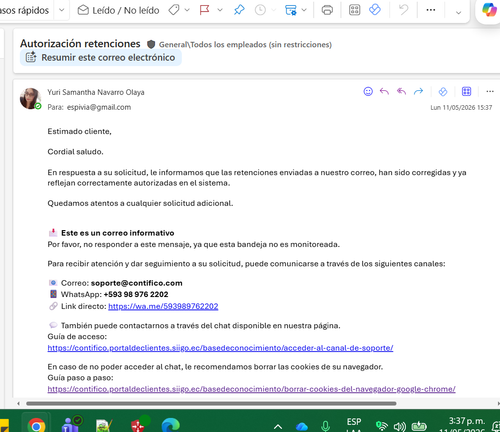Click the OneDrive cloud tray icon

pos(301,426)
